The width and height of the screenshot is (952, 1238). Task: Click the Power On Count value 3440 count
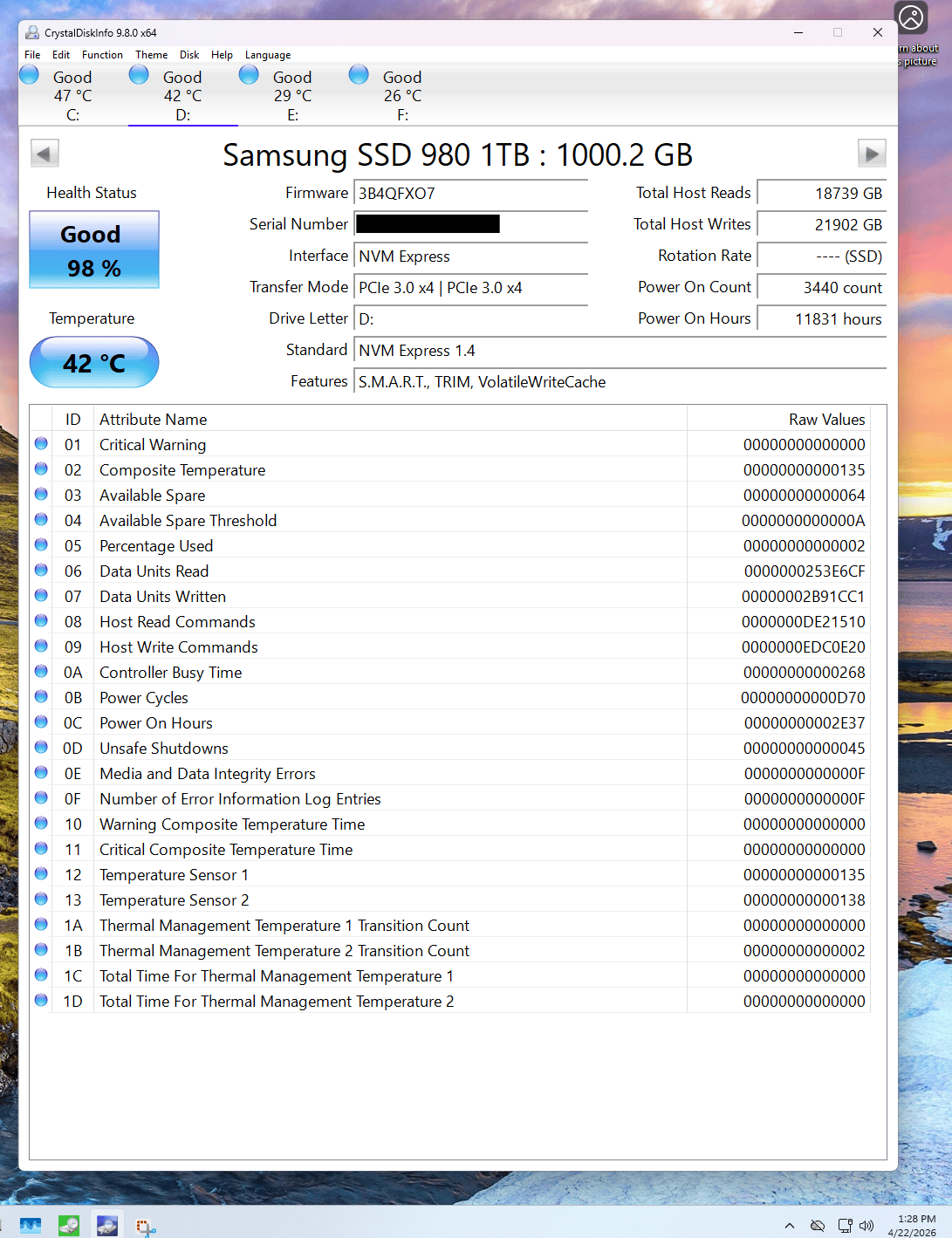(821, 288)
